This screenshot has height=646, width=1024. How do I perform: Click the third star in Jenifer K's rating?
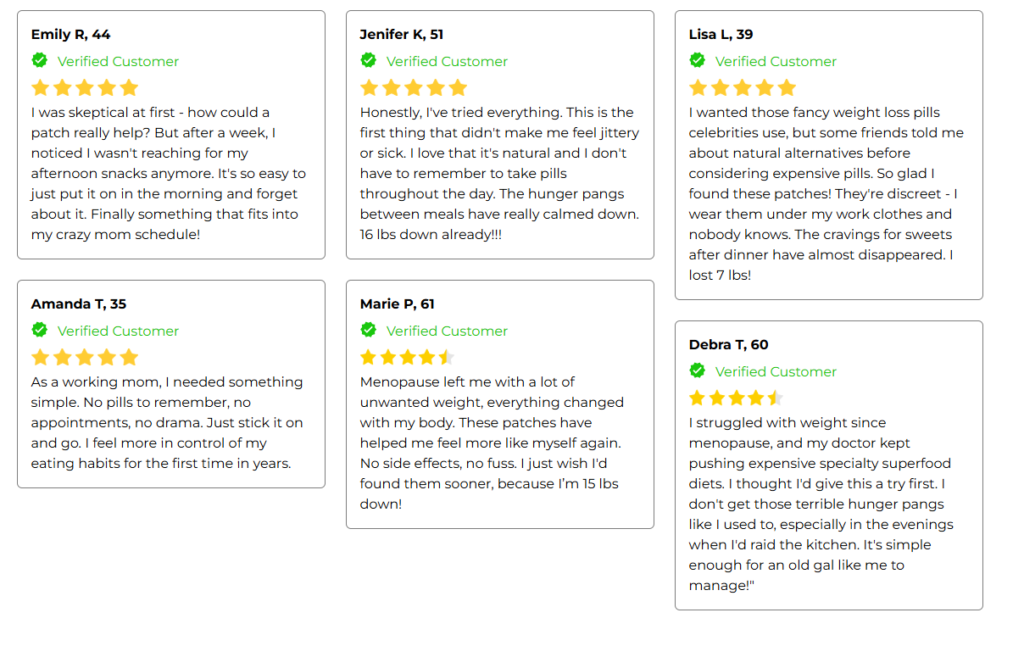pos(413,88)
